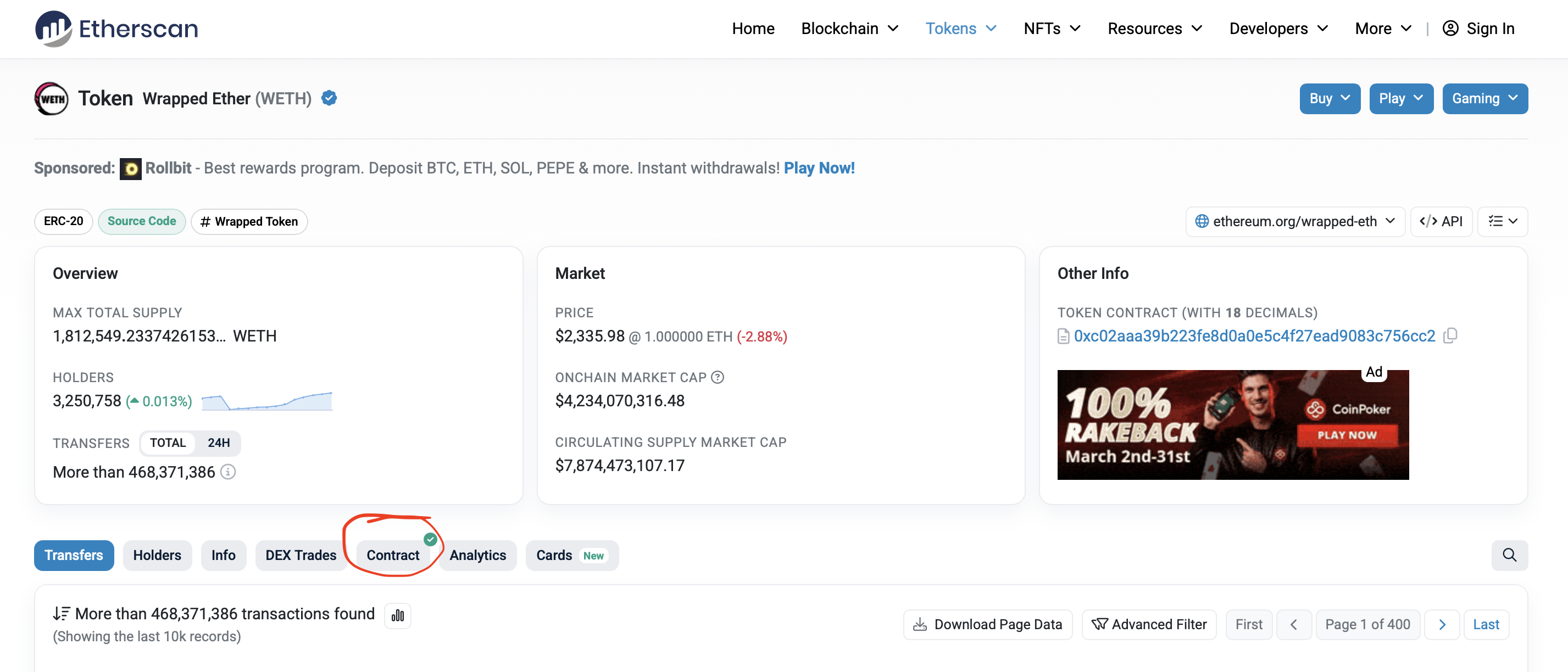Switch to the DEX Trades tab
Image resolution: width=1568 pixels, height=672 pixels.
pyautogui.click(x=301, y=555)
